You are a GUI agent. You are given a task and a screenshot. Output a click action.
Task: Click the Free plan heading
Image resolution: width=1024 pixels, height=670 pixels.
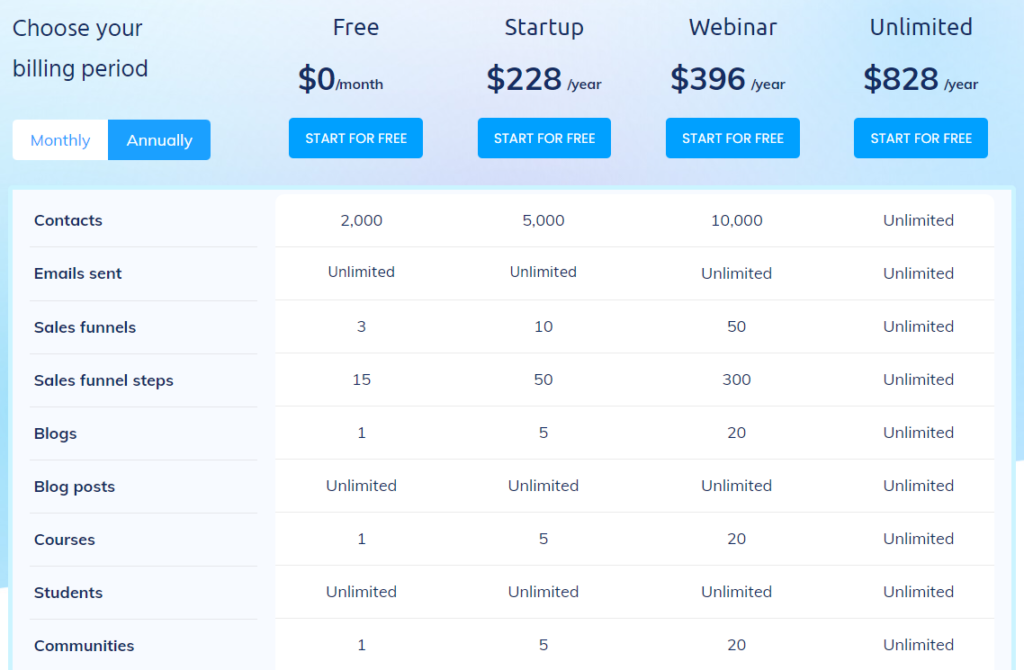356,28
